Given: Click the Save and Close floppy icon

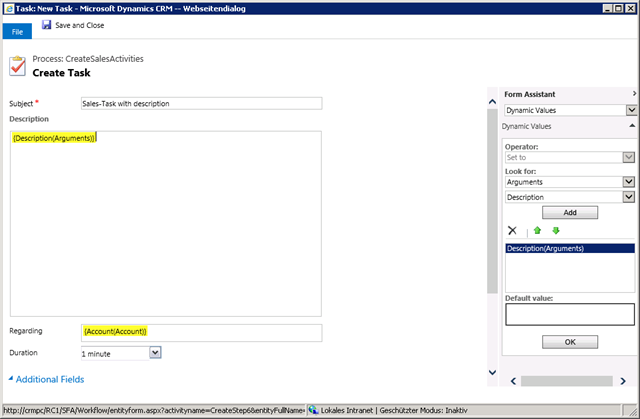Looking at the screenshot, I should tap(47, 25).
